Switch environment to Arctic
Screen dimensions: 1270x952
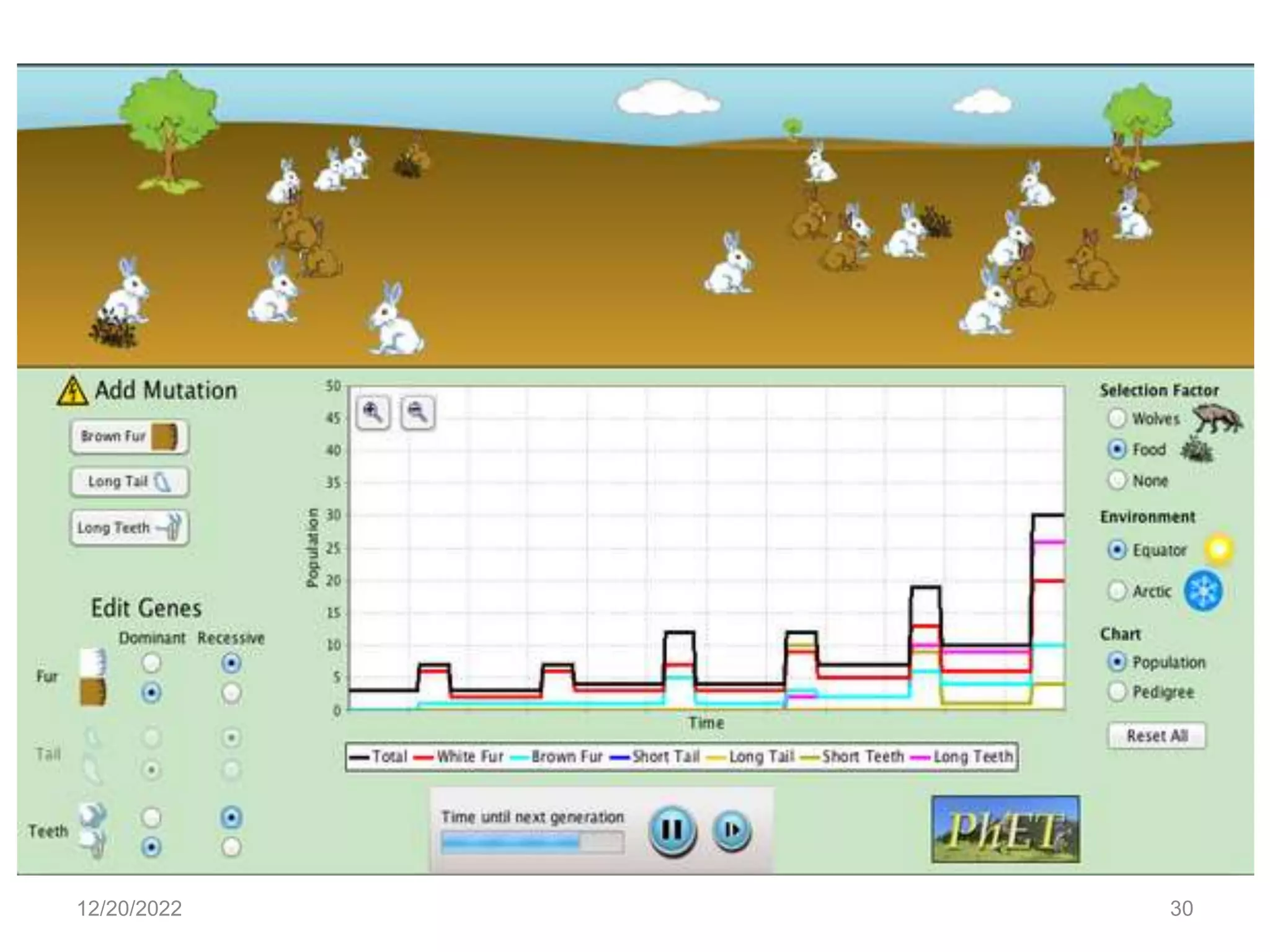1117,591
